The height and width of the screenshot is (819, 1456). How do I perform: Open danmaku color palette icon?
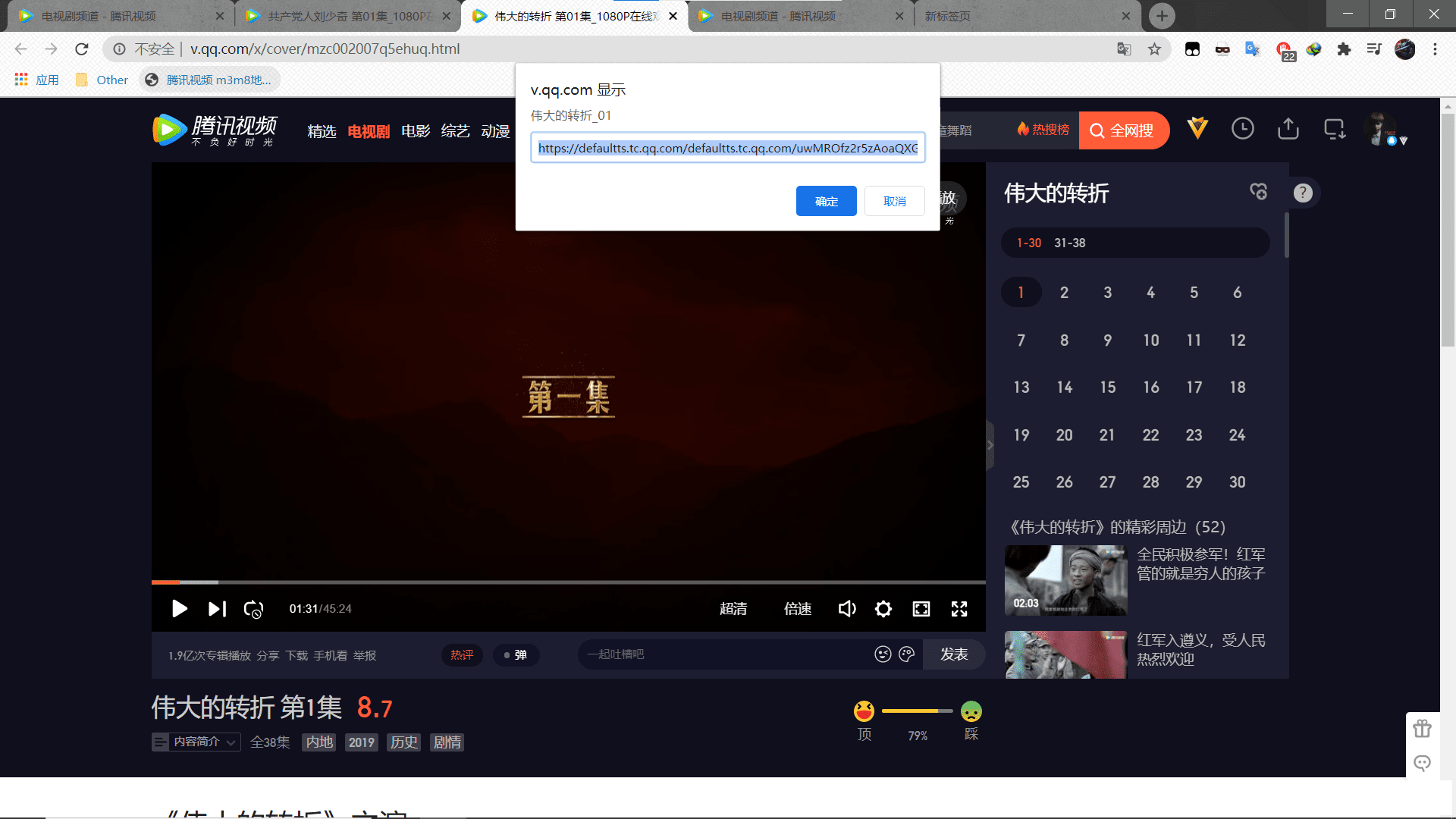[907, 654]
